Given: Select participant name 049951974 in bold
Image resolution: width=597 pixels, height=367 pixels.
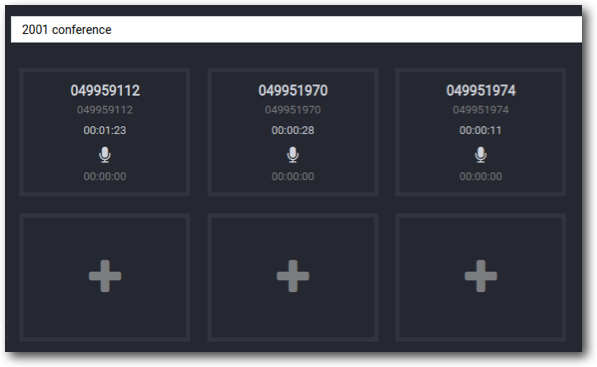Looking at the screenshot, I should click(481, 91).
